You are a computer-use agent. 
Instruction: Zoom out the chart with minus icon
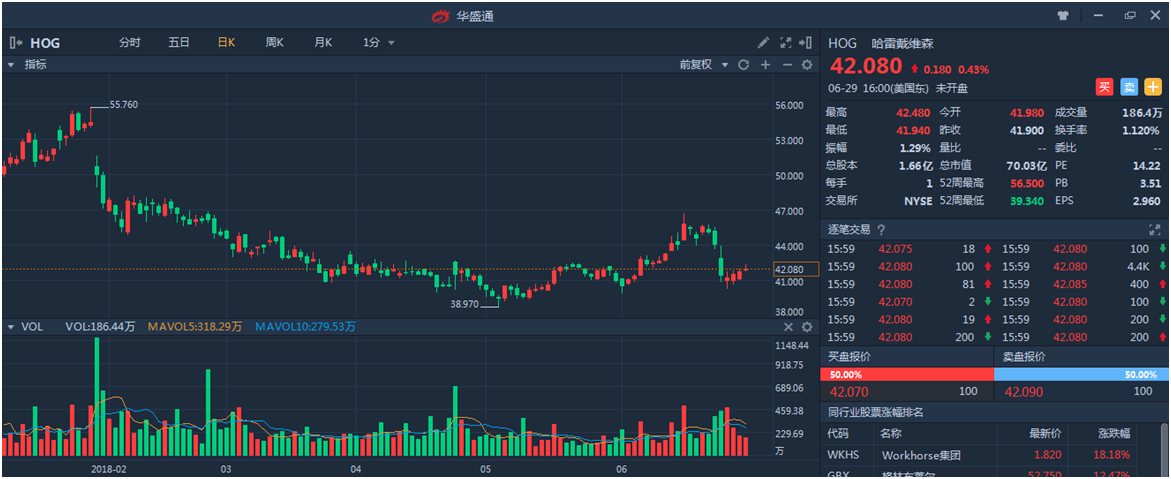(x=786, y=65)
